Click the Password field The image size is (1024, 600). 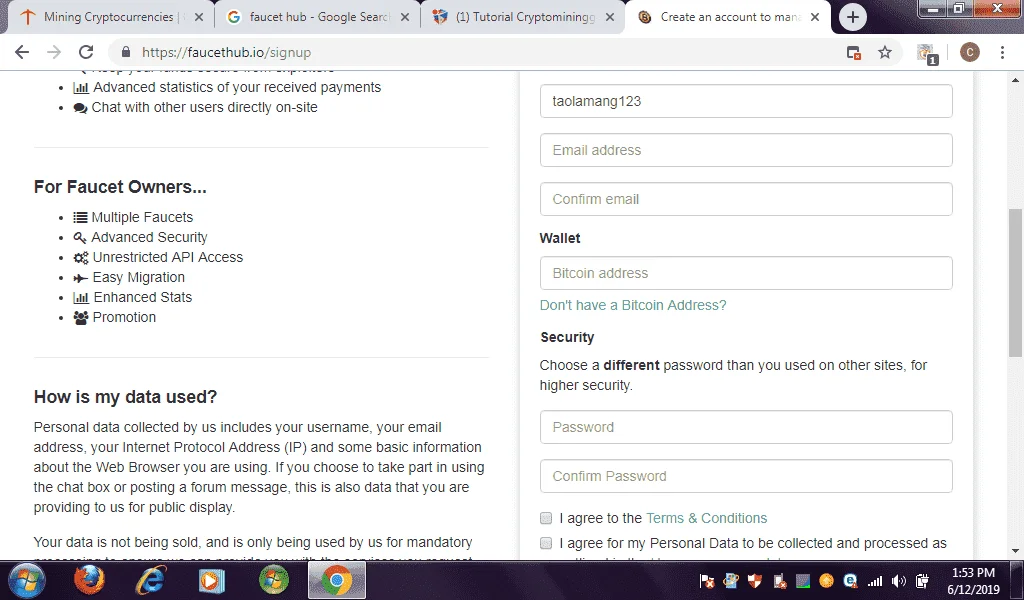[x=746, y=427]
